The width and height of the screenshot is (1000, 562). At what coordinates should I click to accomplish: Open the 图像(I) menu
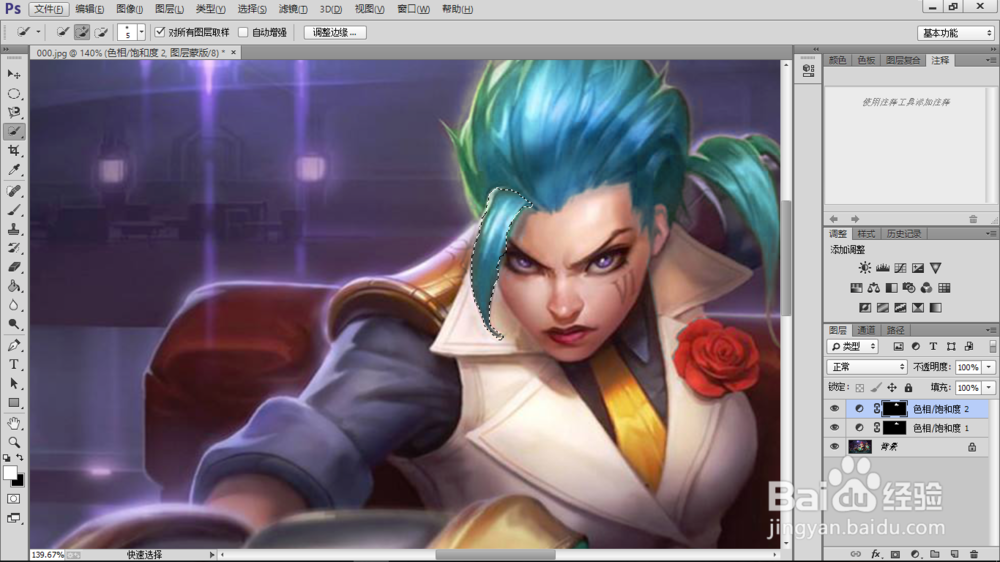[x=129, y=9]
